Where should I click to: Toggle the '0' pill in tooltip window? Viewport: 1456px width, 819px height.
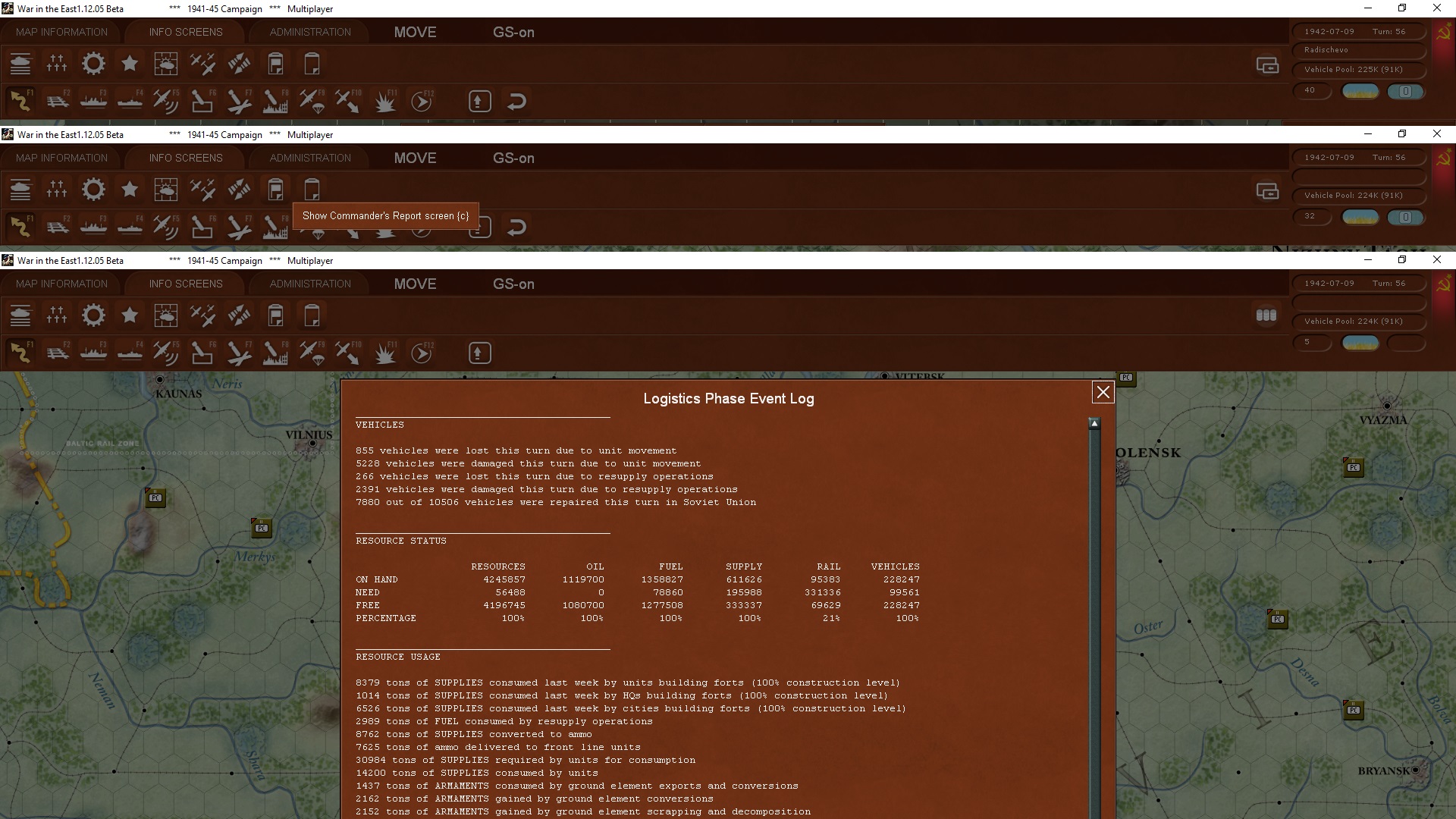click(x=1406, y=217)
